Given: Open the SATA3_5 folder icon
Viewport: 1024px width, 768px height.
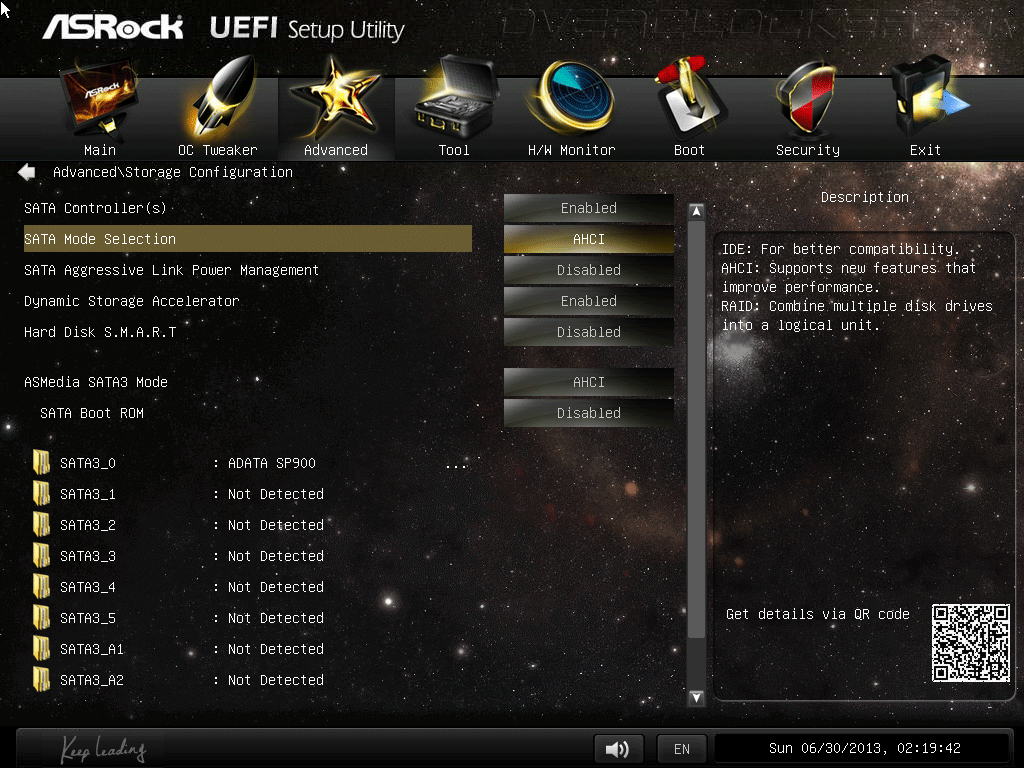Looking at the screenshot, I should pyautogui.click(x=41, y=618).
